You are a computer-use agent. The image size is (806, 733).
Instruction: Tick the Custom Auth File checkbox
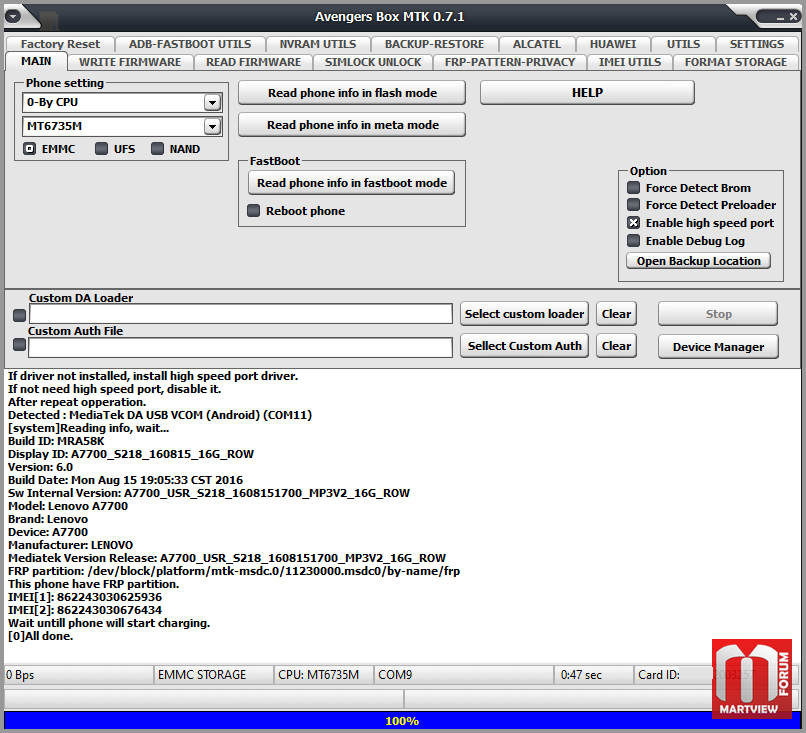tap(20, 344)
